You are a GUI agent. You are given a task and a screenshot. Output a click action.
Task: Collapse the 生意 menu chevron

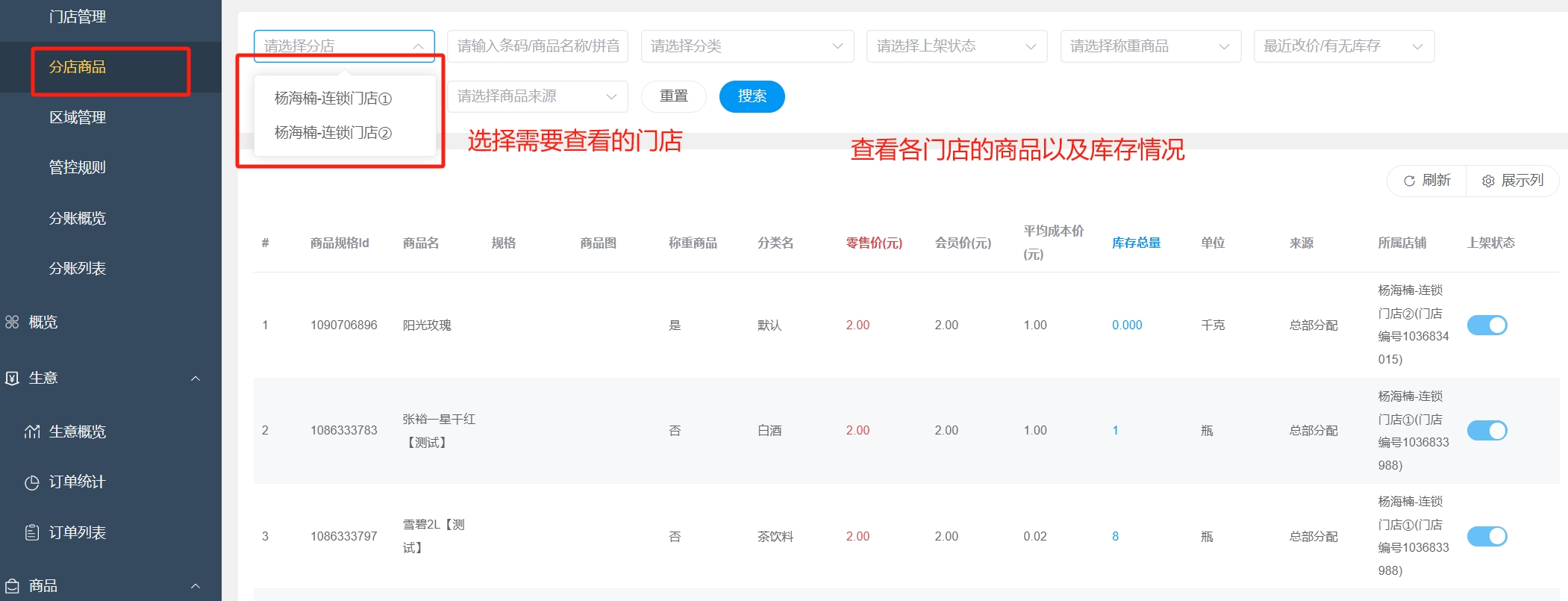(196, 379)
